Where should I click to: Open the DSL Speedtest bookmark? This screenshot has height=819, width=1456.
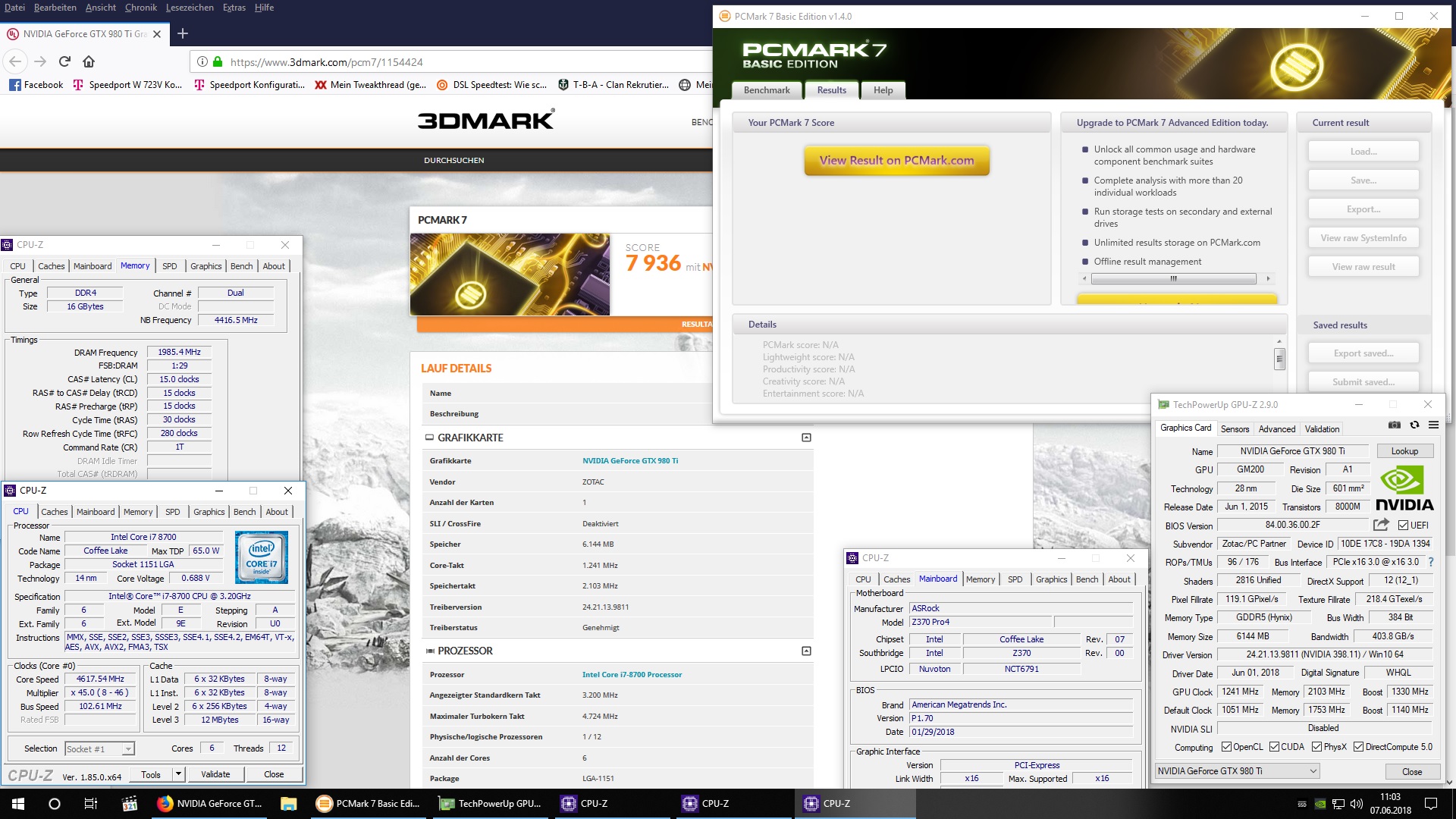[x=491, y=85]
